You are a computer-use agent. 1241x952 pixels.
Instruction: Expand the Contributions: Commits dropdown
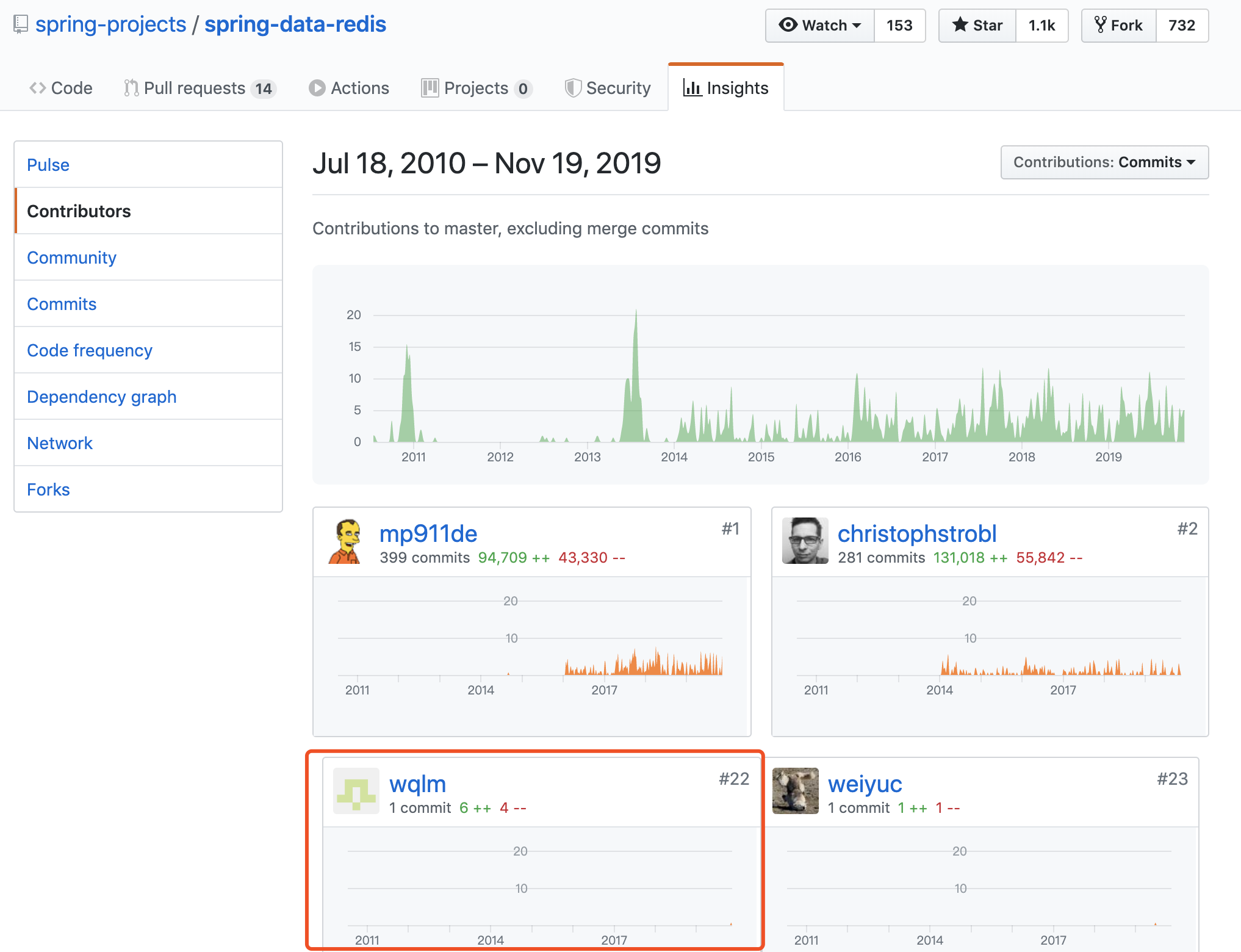(1104, 162)
